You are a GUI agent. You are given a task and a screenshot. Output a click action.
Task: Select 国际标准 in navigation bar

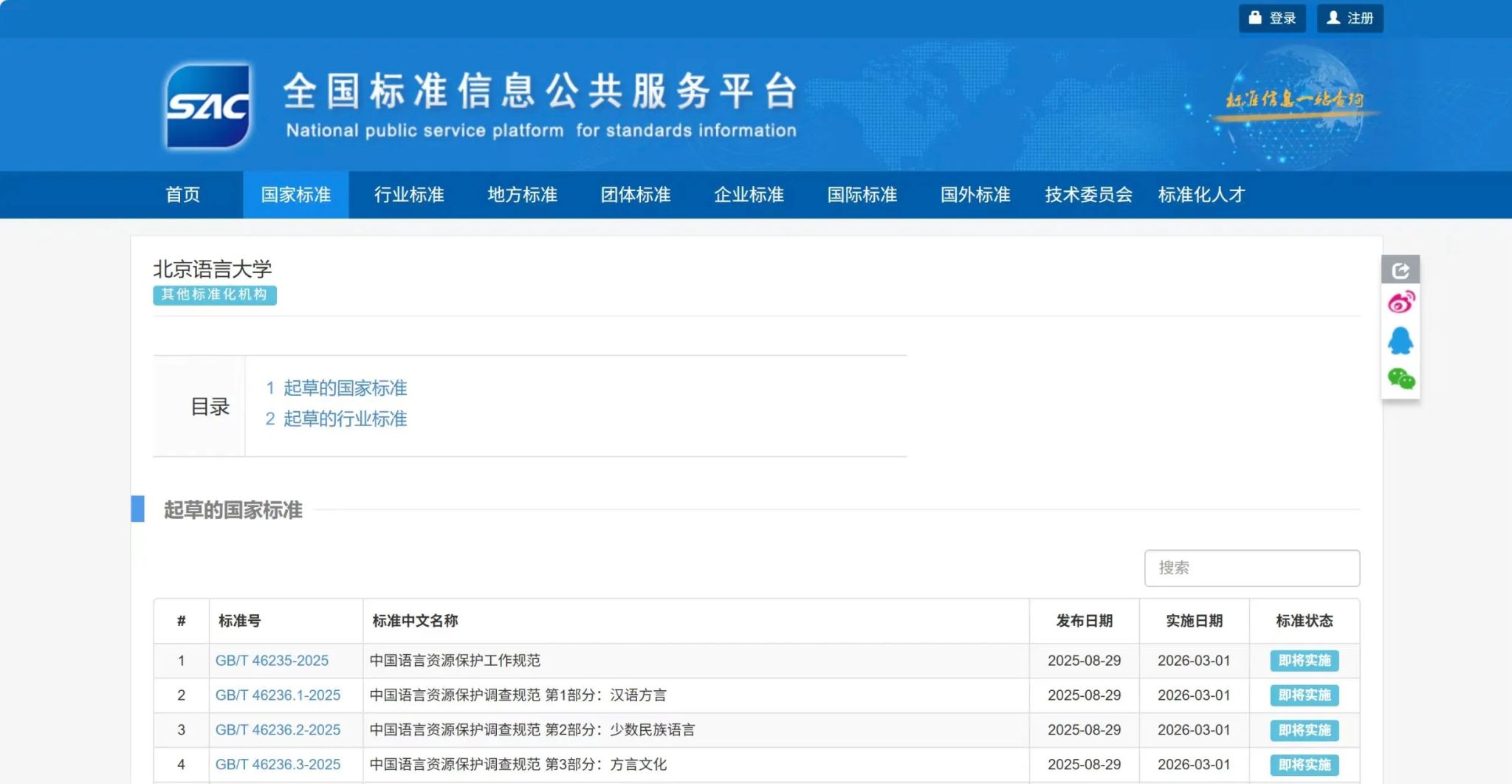click(862, 195)
